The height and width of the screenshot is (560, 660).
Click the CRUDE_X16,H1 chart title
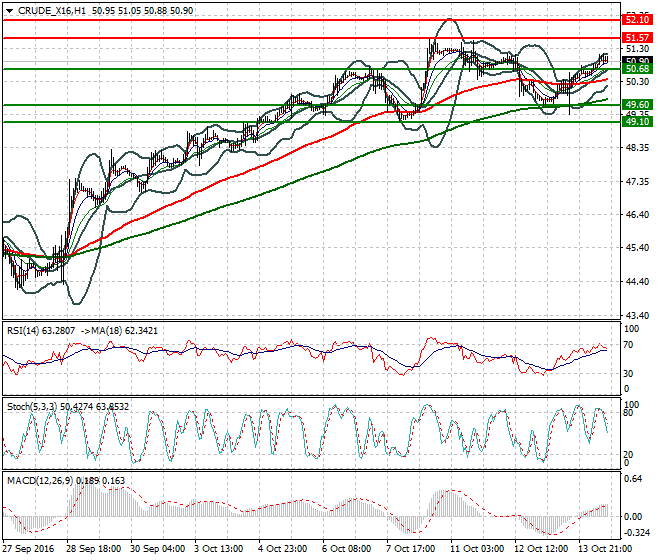pos(52,11)
